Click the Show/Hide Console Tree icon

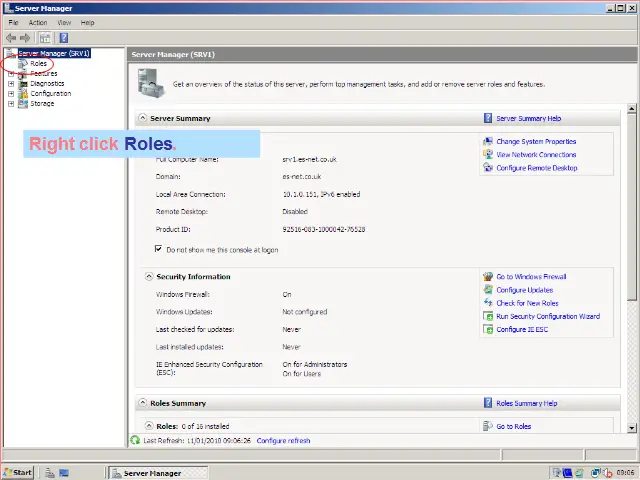pos(45,38)
